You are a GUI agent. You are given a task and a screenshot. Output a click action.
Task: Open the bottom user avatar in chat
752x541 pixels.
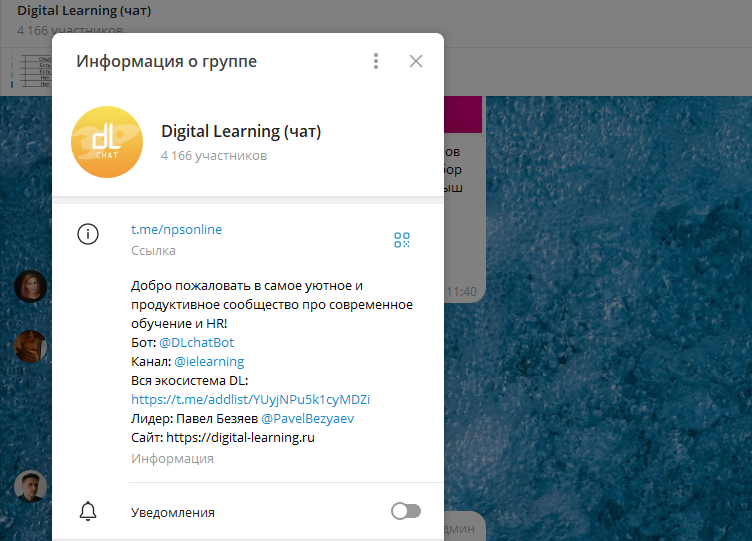[30, 486]
